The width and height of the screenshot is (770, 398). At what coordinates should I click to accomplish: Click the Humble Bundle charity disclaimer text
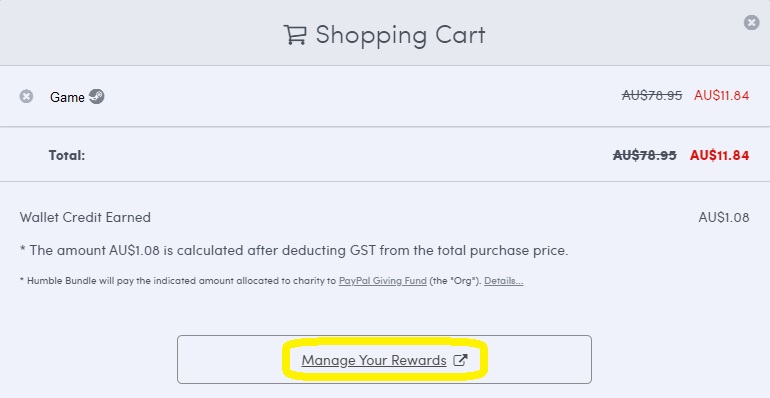[272, 282]
